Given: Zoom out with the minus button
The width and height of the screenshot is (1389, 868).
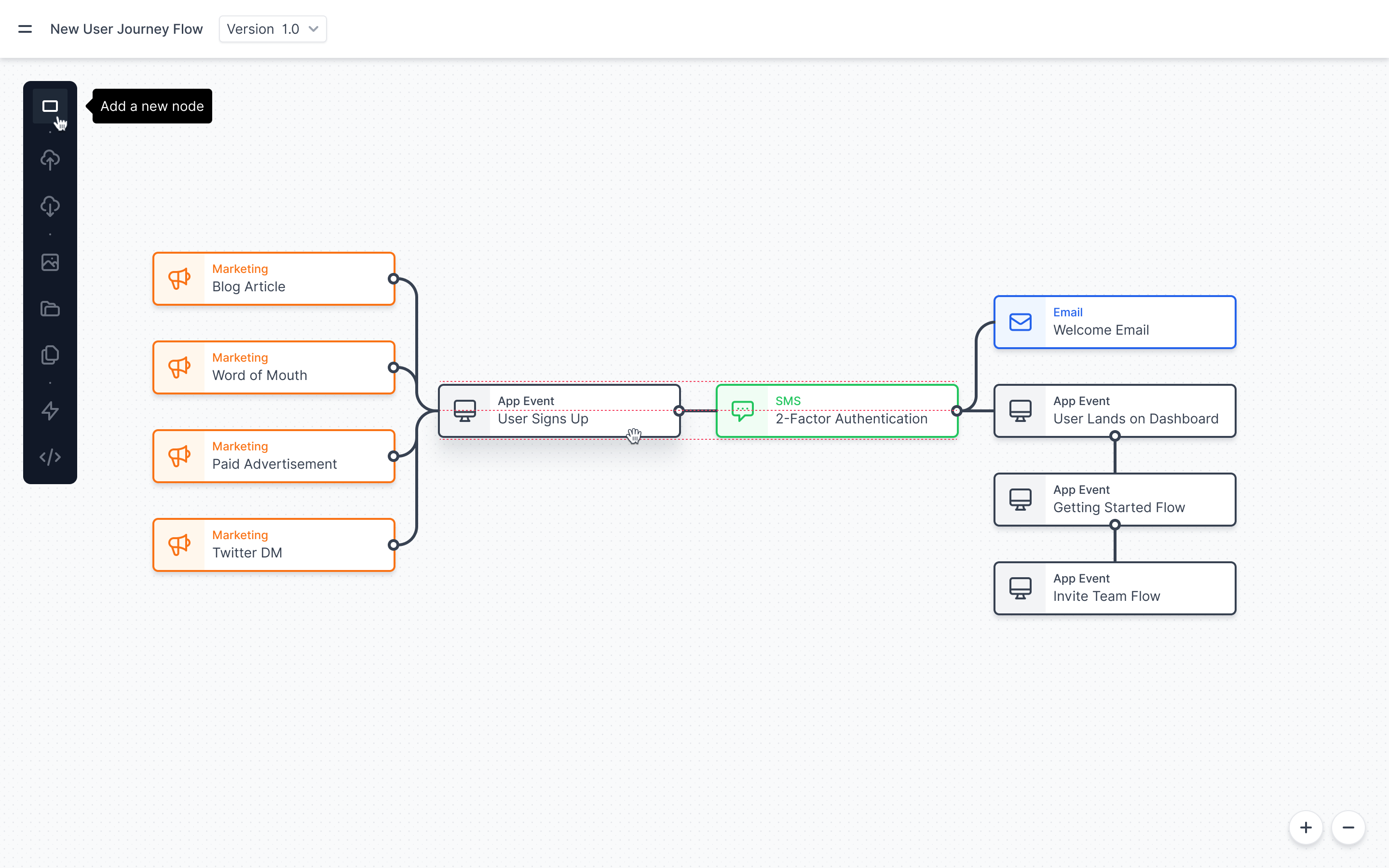Looking at the screenshot, I should click(x=1348, y=827).
